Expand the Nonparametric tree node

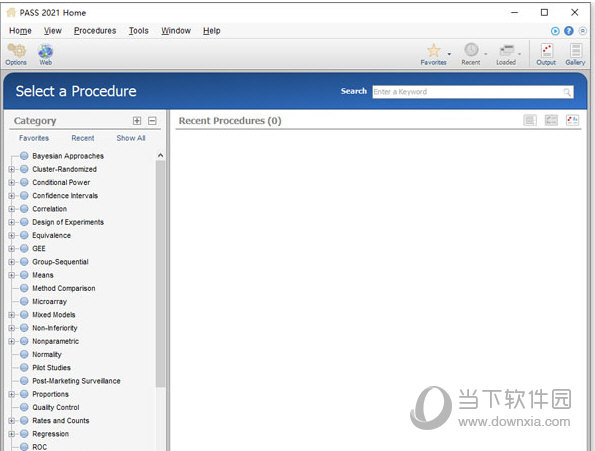pos(11,341)
